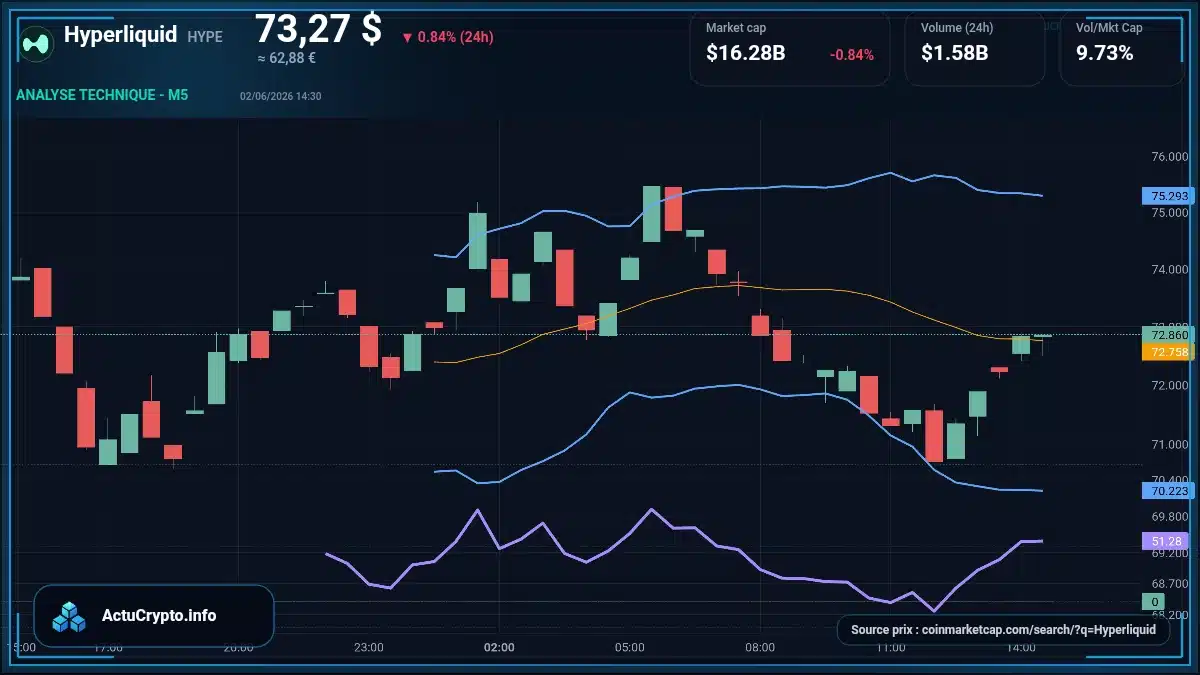
Task: Click the 02/06/2026 14:30 timestamp
Action: pyautogui.click(x=280, y=97)
